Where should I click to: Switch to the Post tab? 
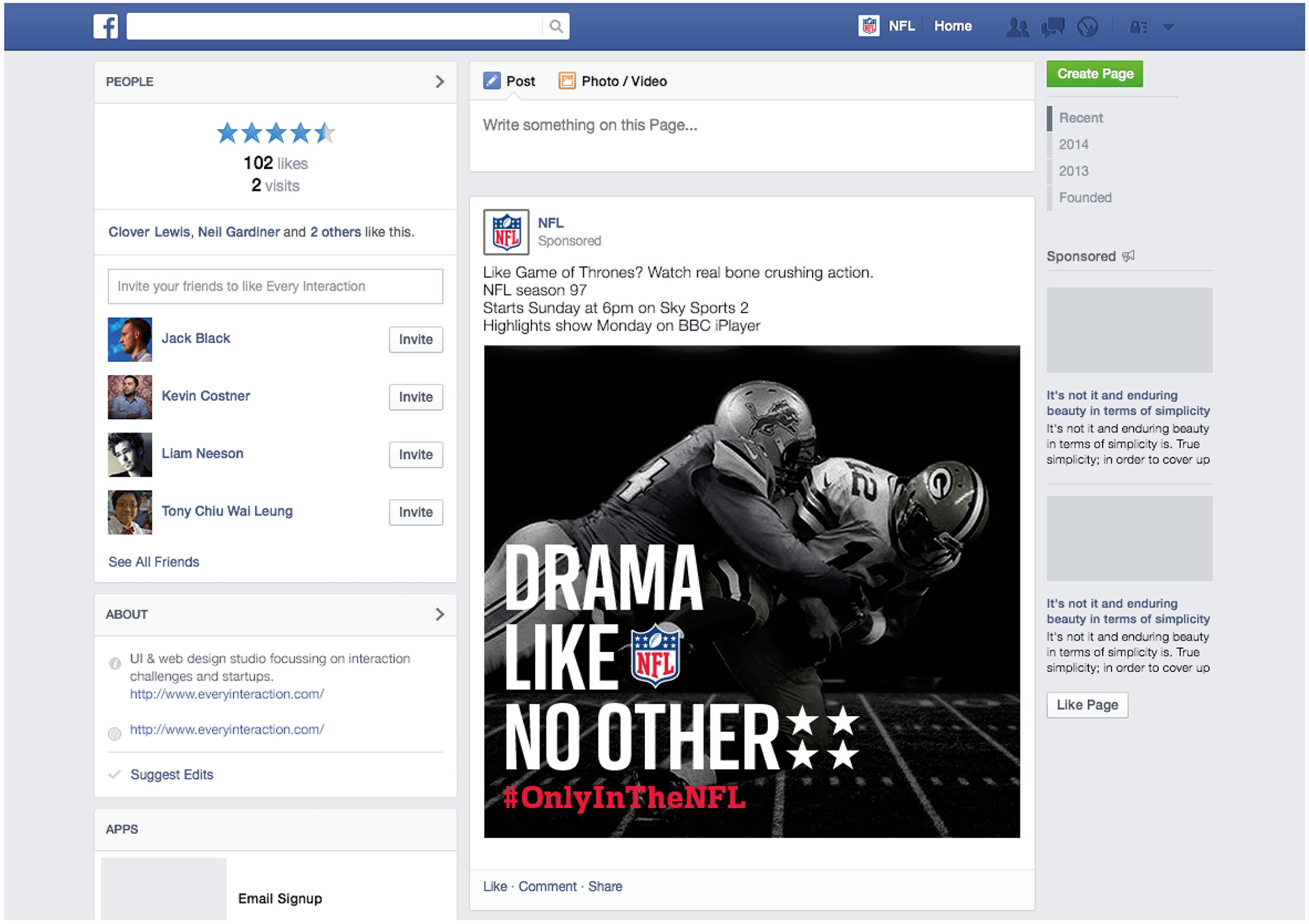[x=509, y=81]
